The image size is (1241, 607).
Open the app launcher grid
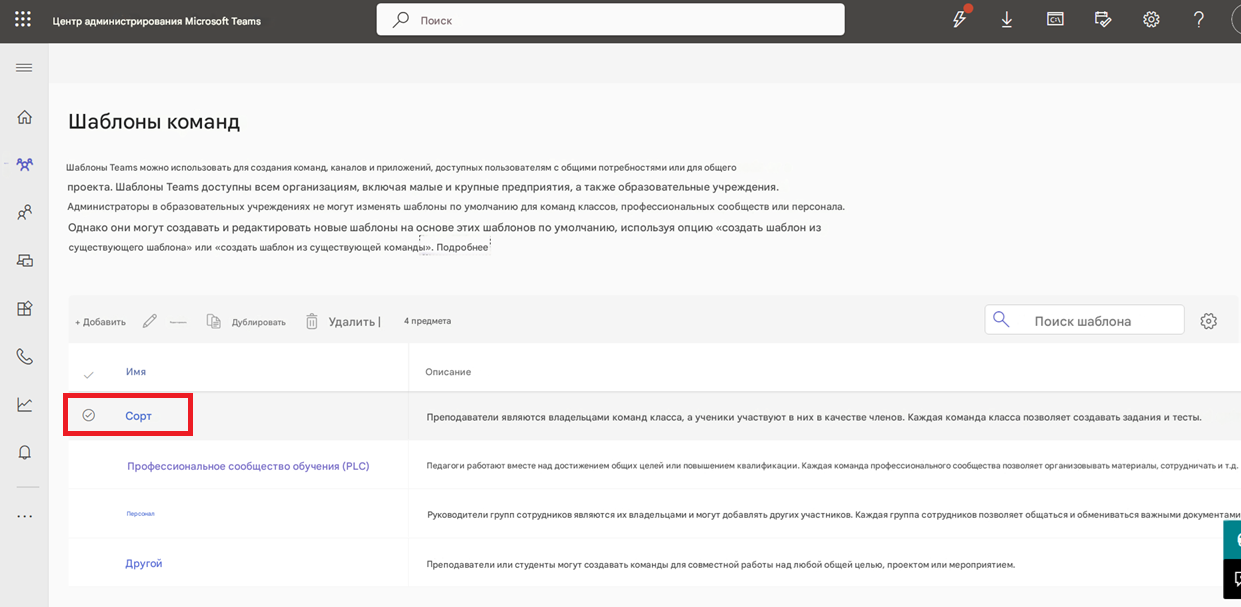(23, 20)
